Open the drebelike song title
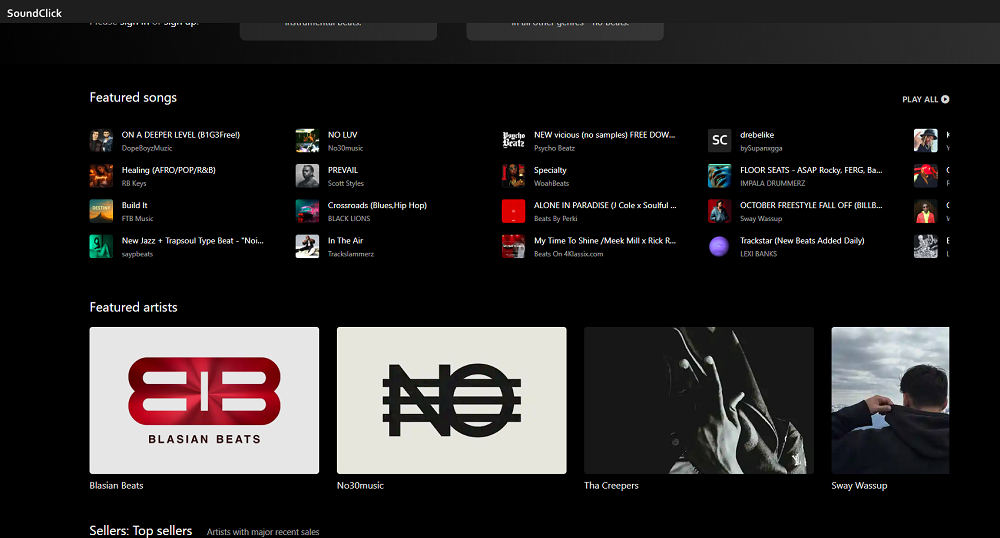Image resolution: width=1000 pixels, height=538 pixels. pos(757,135)
